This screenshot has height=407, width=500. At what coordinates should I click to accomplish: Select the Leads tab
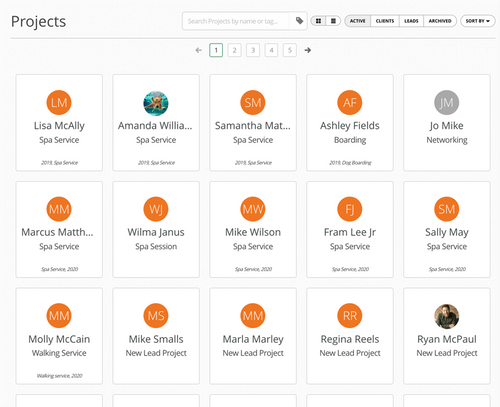click(411, 21)
